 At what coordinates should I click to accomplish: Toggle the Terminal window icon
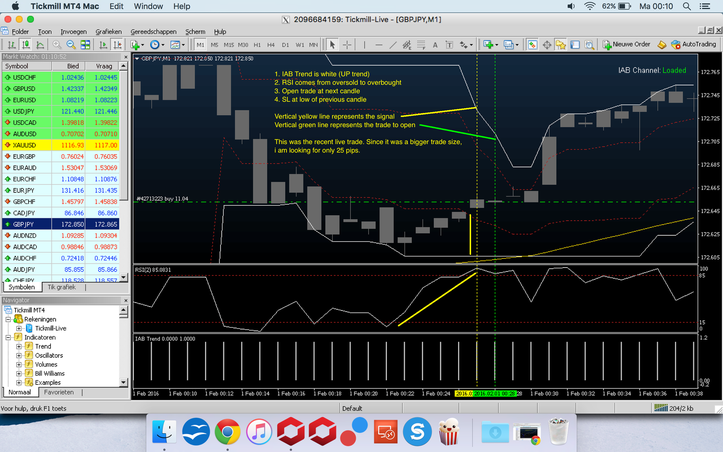[x=575, y=45]
